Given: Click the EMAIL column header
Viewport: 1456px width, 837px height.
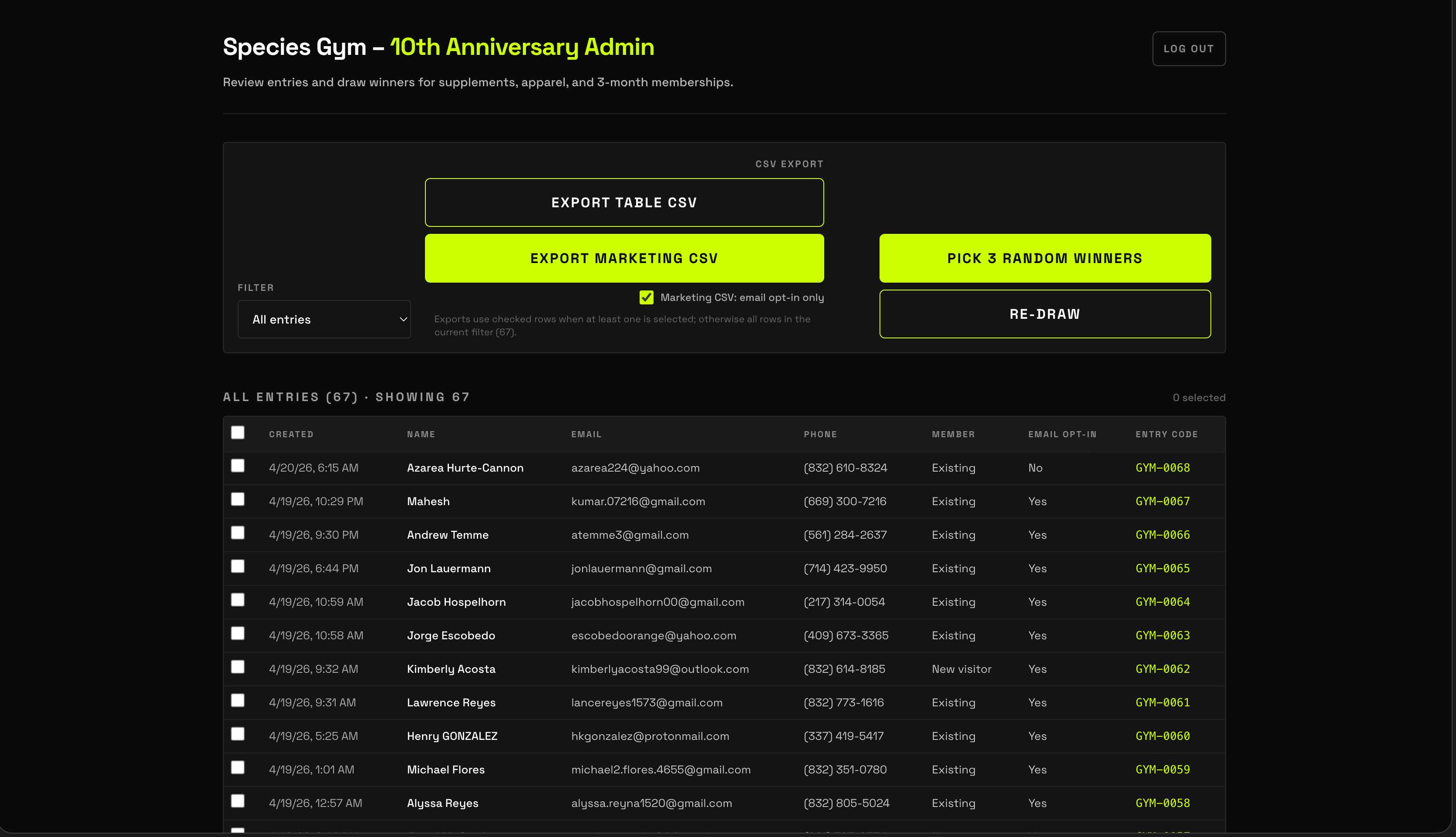Looking at the screenshot, I should (x=586, y=434).
